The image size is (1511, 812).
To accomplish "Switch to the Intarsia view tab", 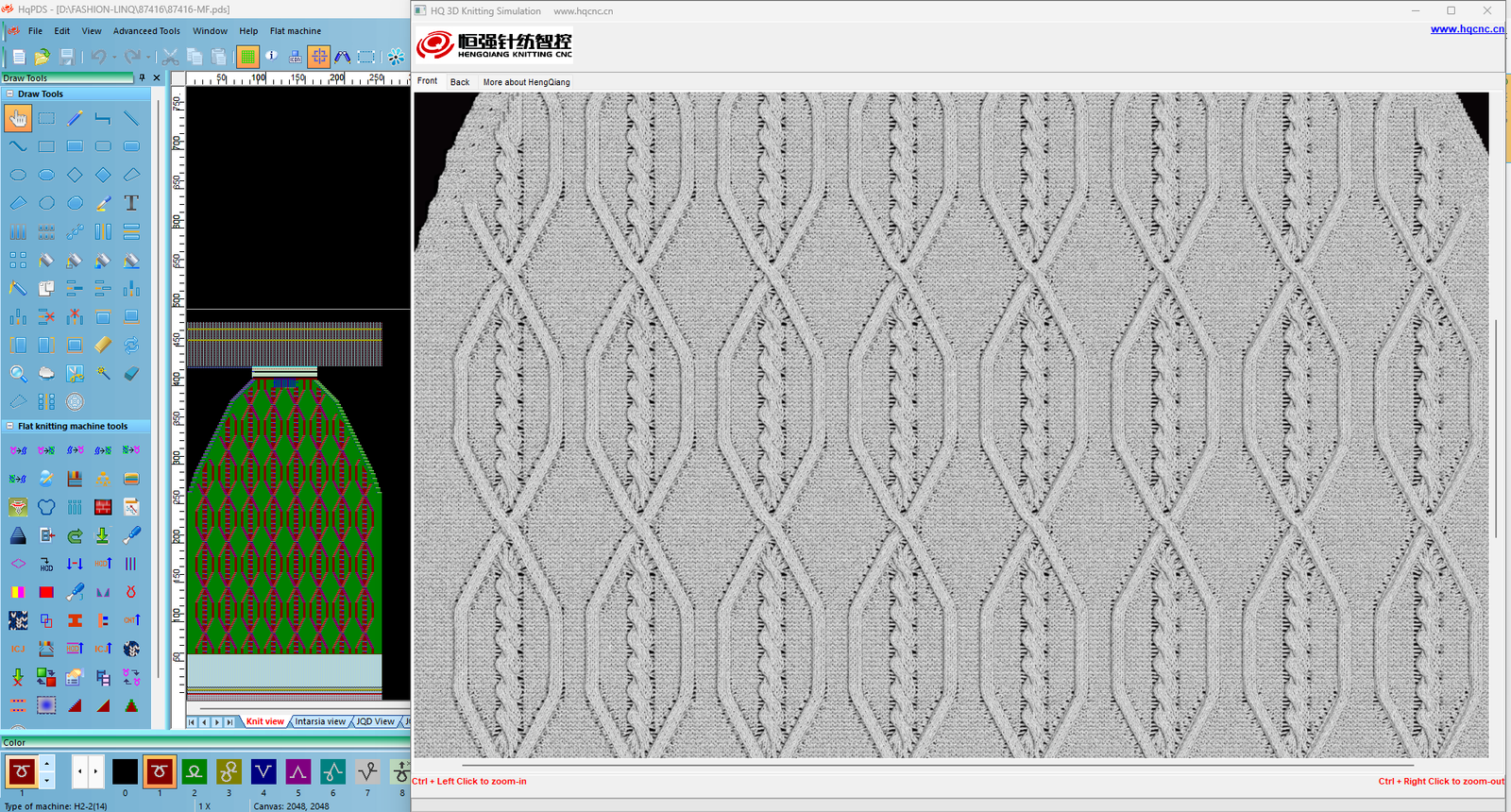I will (x=320, y=721).
